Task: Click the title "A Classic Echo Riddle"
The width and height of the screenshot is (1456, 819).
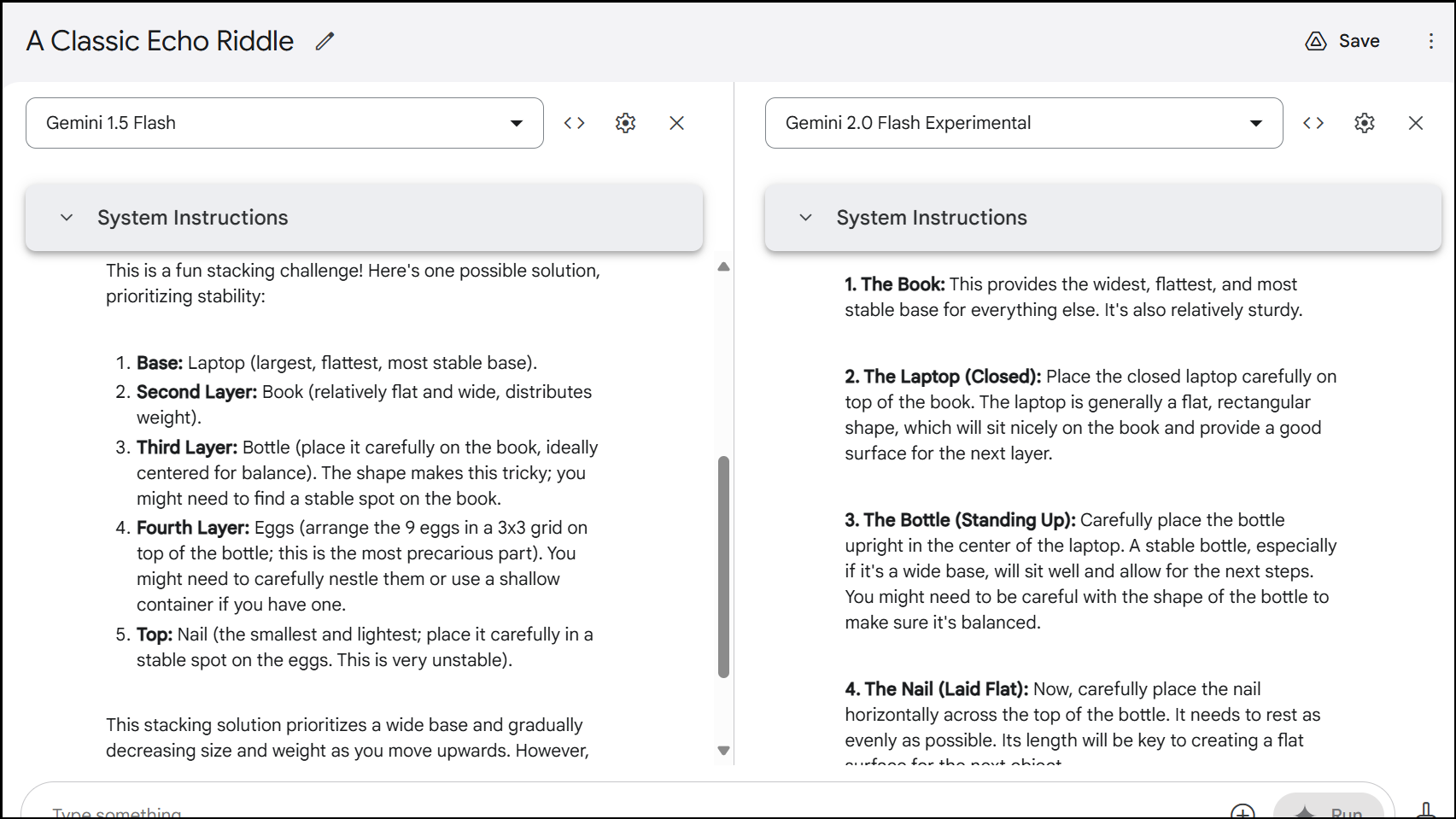Action: pos(160,41)
